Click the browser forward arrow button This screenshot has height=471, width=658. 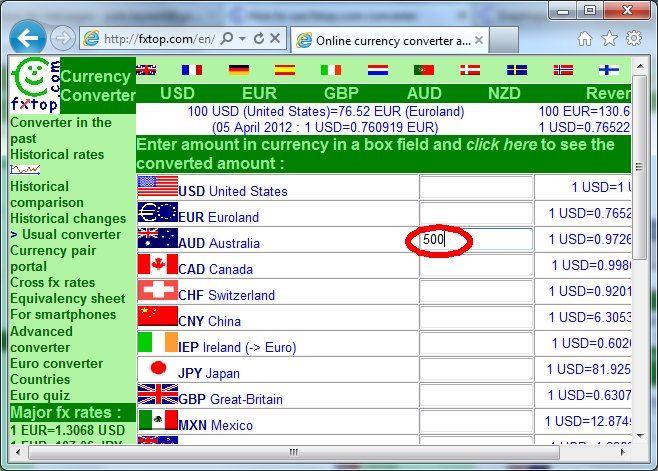62,39
